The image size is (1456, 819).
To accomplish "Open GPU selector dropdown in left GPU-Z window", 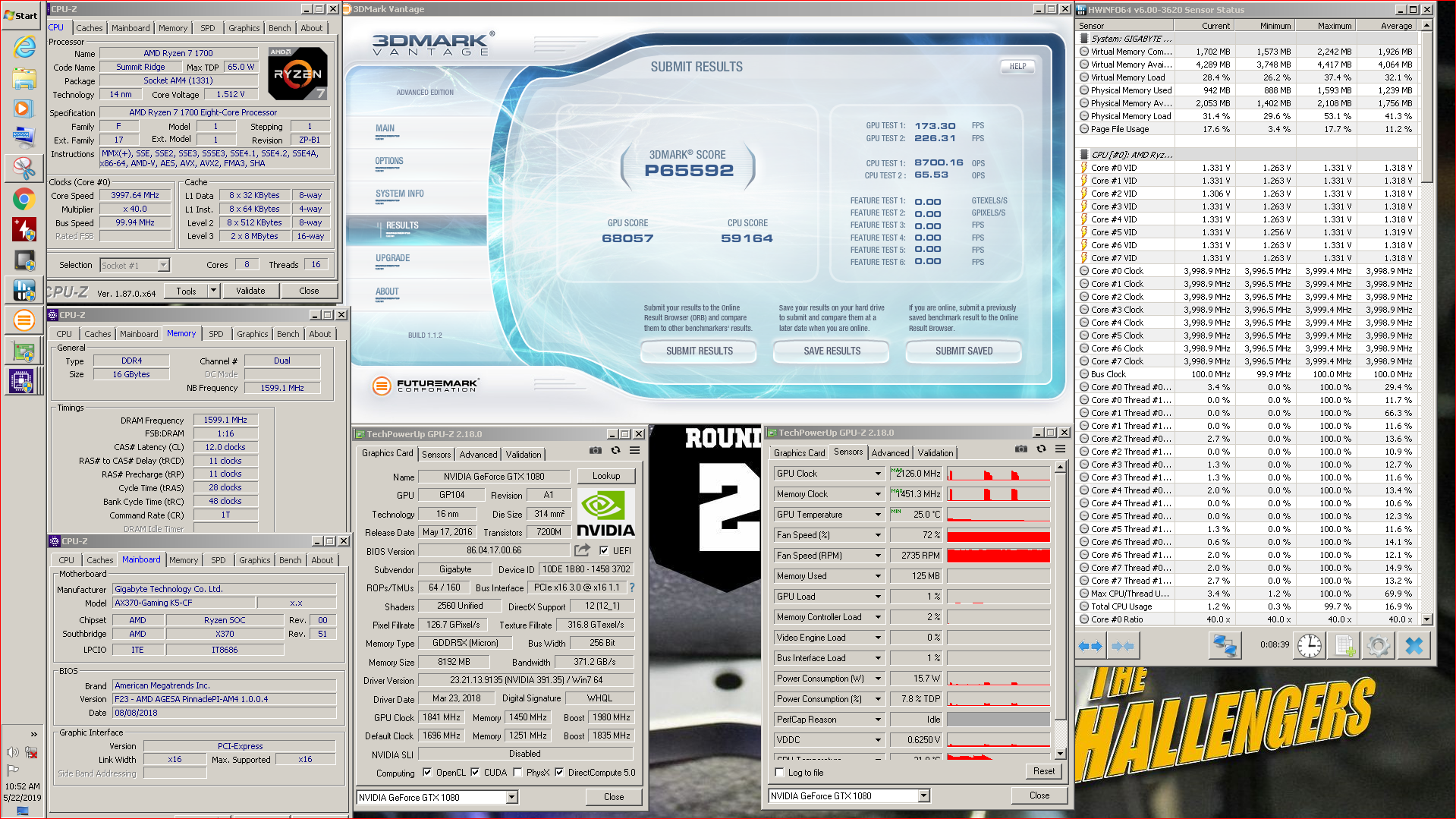I will (512, 797).
